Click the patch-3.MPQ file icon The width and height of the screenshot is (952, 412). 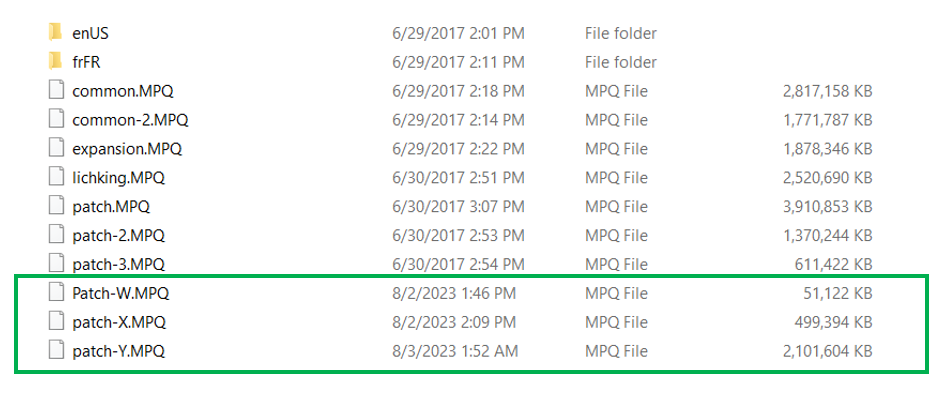click(x=55, y=265)
